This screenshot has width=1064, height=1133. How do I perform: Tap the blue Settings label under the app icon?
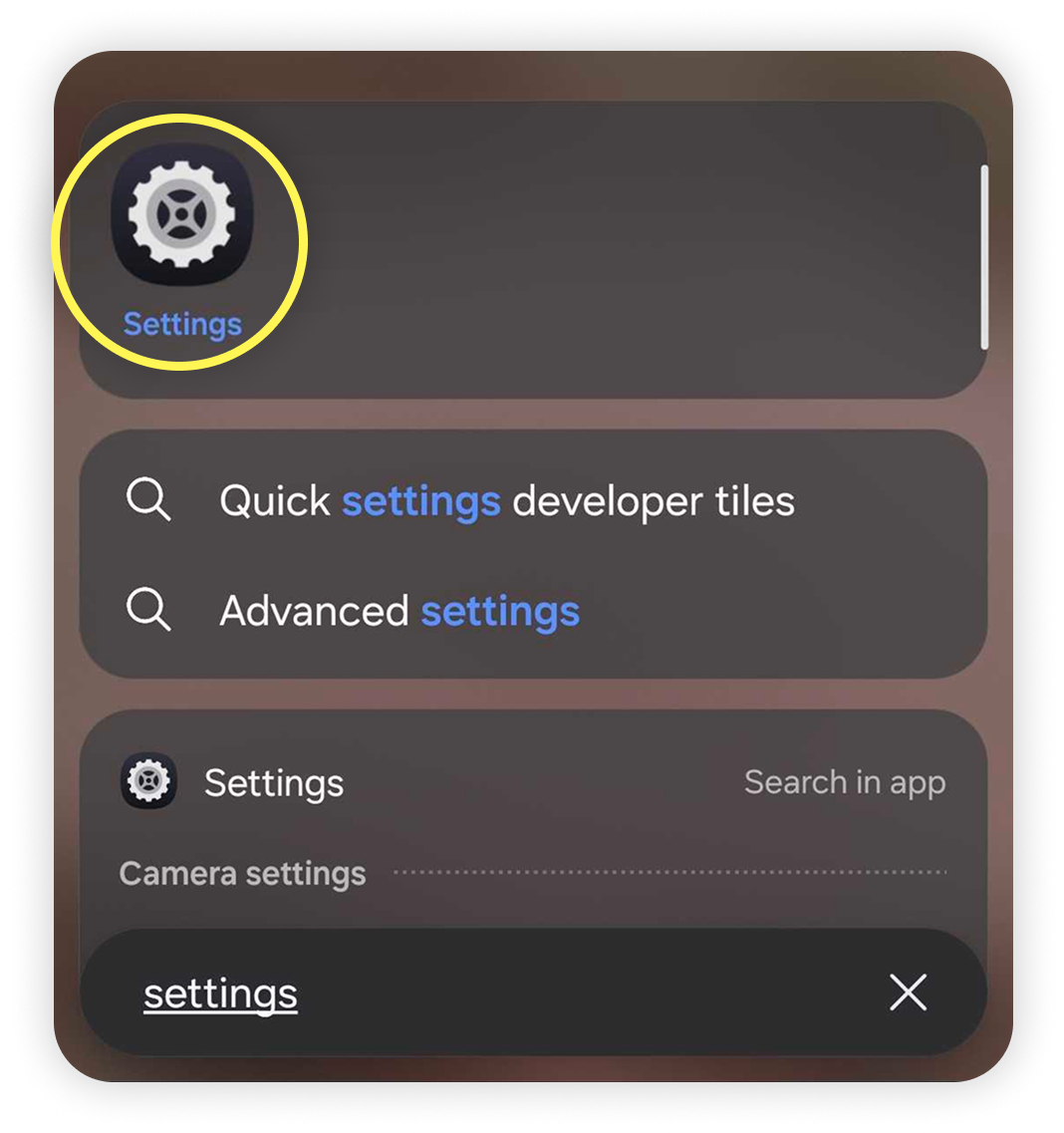coord(182,324)
